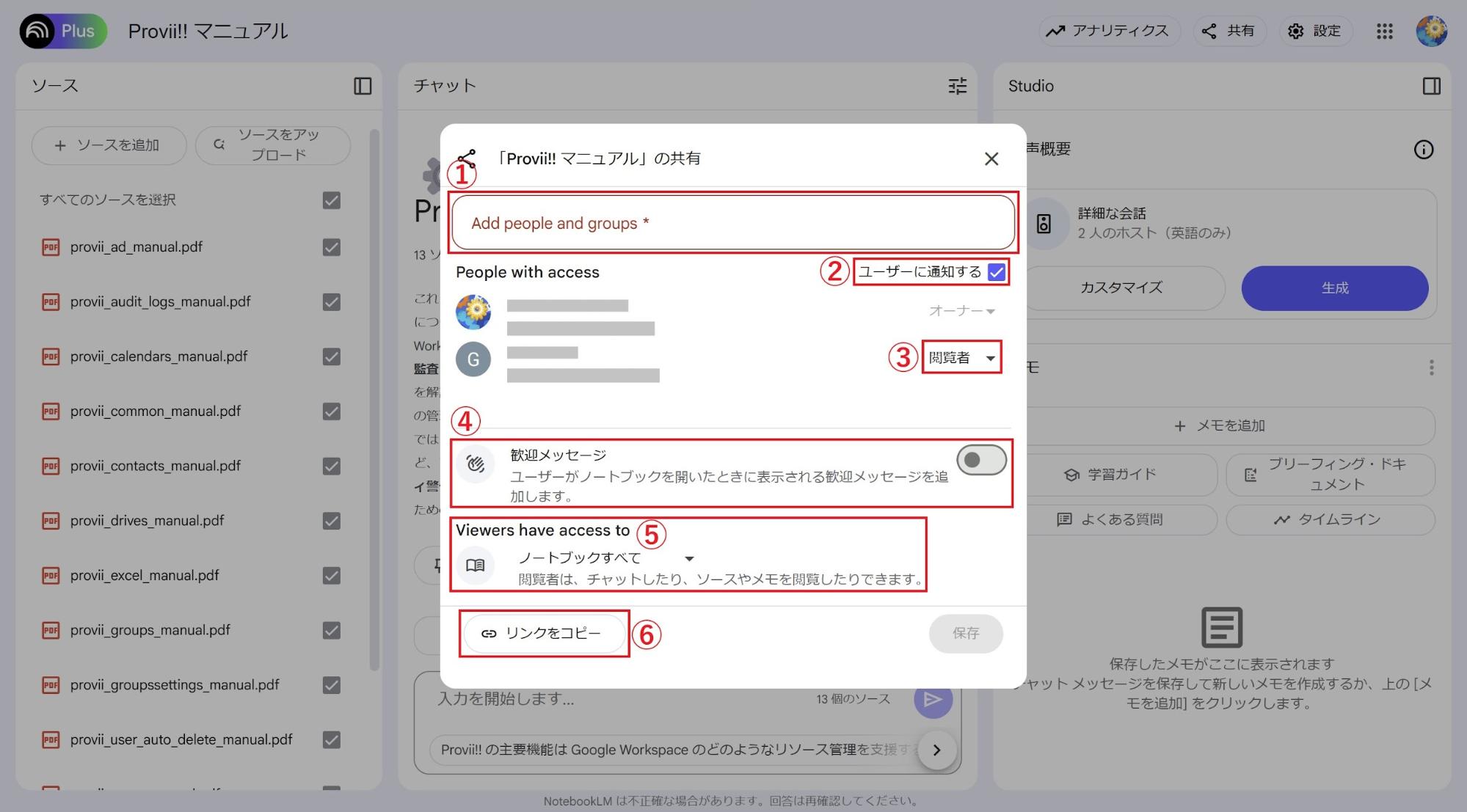This screenshot has height=812, width=1467.
Task: Open 設定 menu
Action: tap(1315, 31)
